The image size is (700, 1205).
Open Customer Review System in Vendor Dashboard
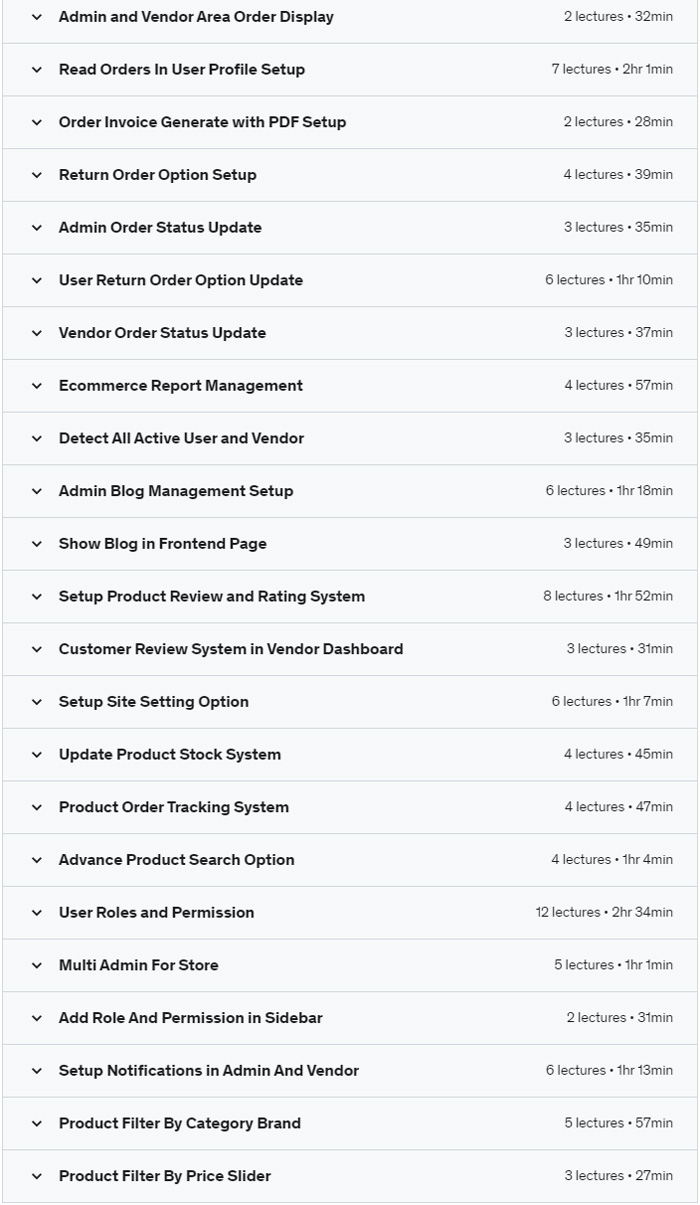coord(230,649)
